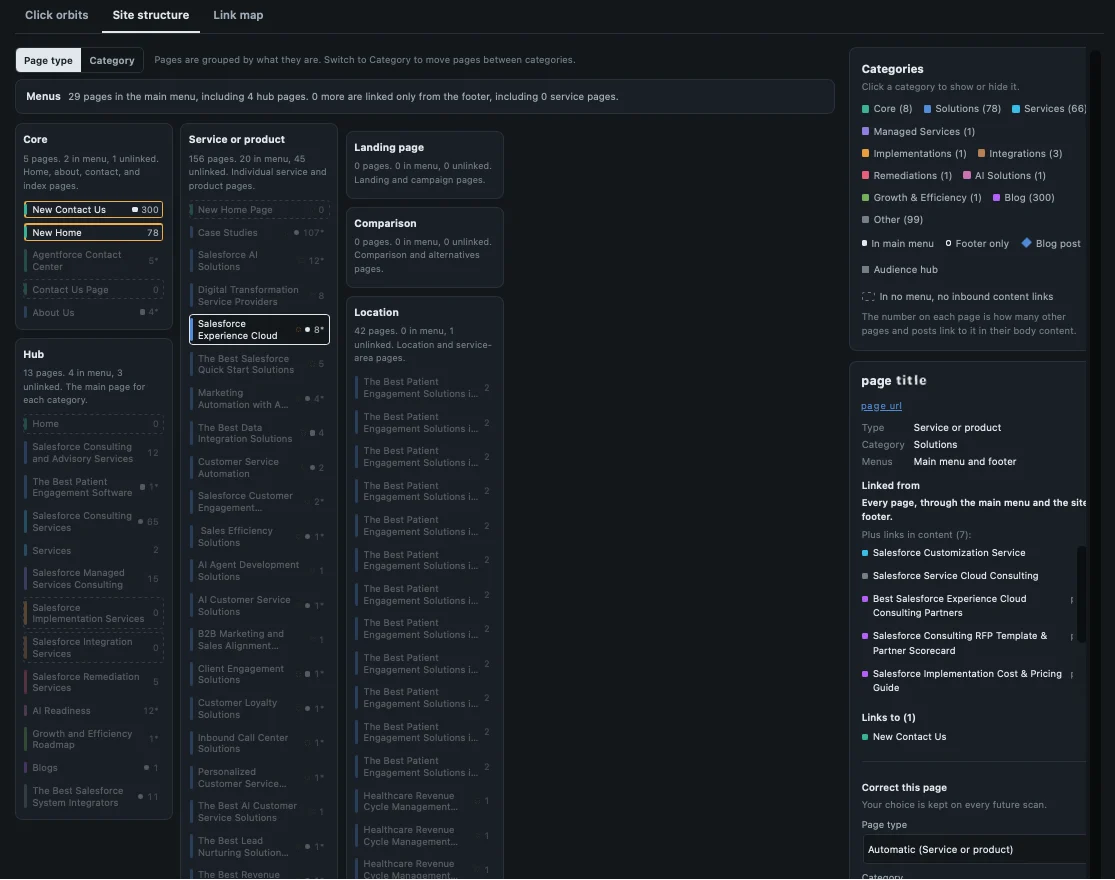Toggle Implementations (1) category
Image resolution: width=1115 pixels, height=880 pixels.
click(914, 154)
